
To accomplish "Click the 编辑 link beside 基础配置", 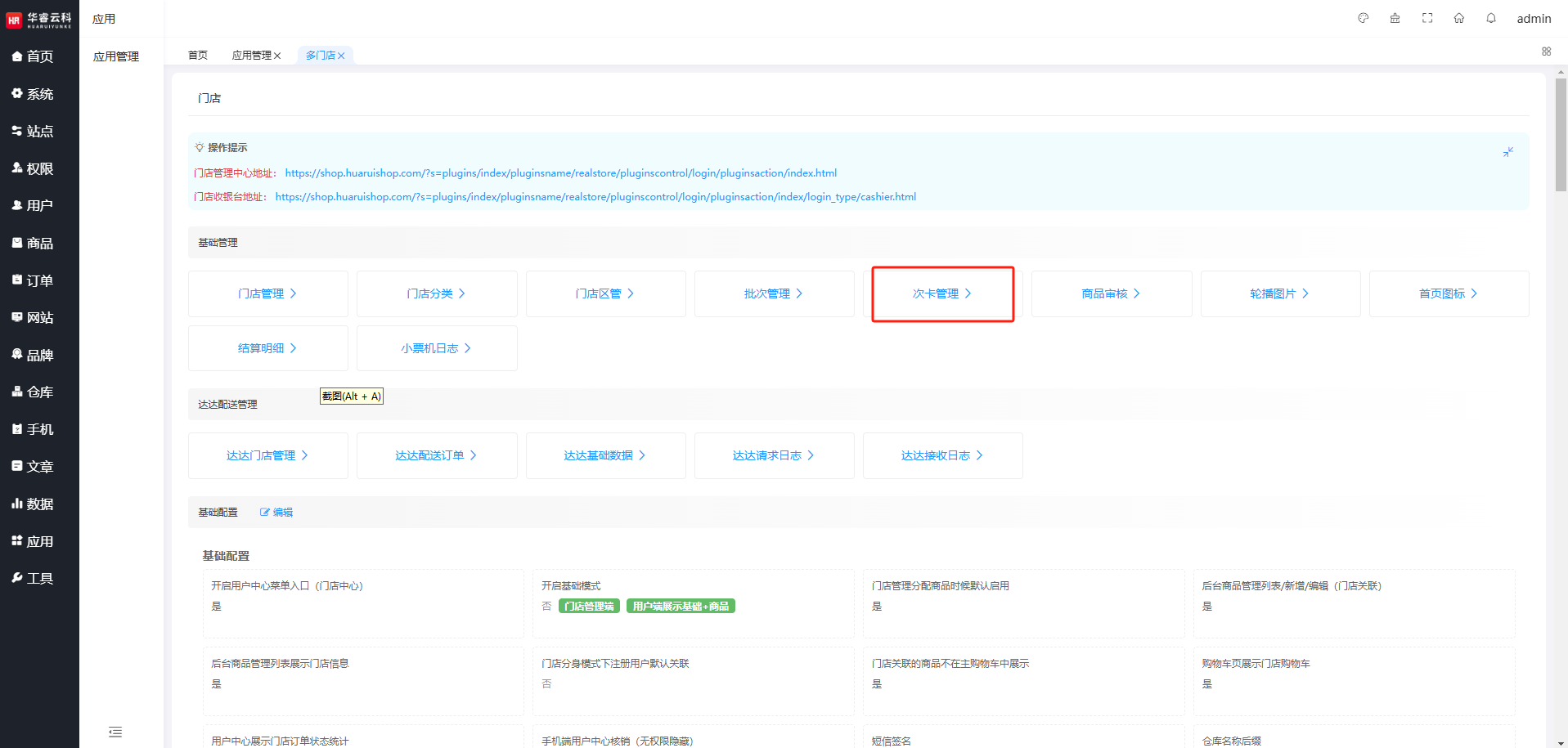I will click(x=276, y=513).
